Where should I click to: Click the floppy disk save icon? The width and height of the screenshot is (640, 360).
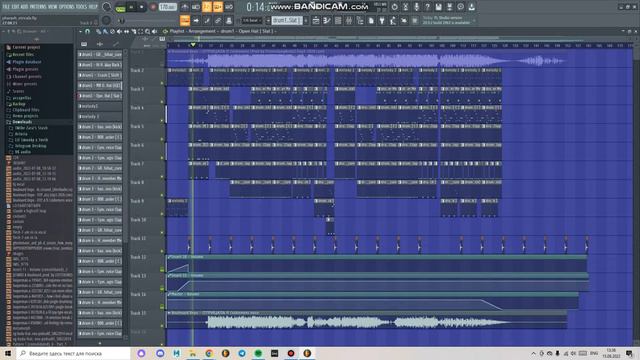pos(438,7)
